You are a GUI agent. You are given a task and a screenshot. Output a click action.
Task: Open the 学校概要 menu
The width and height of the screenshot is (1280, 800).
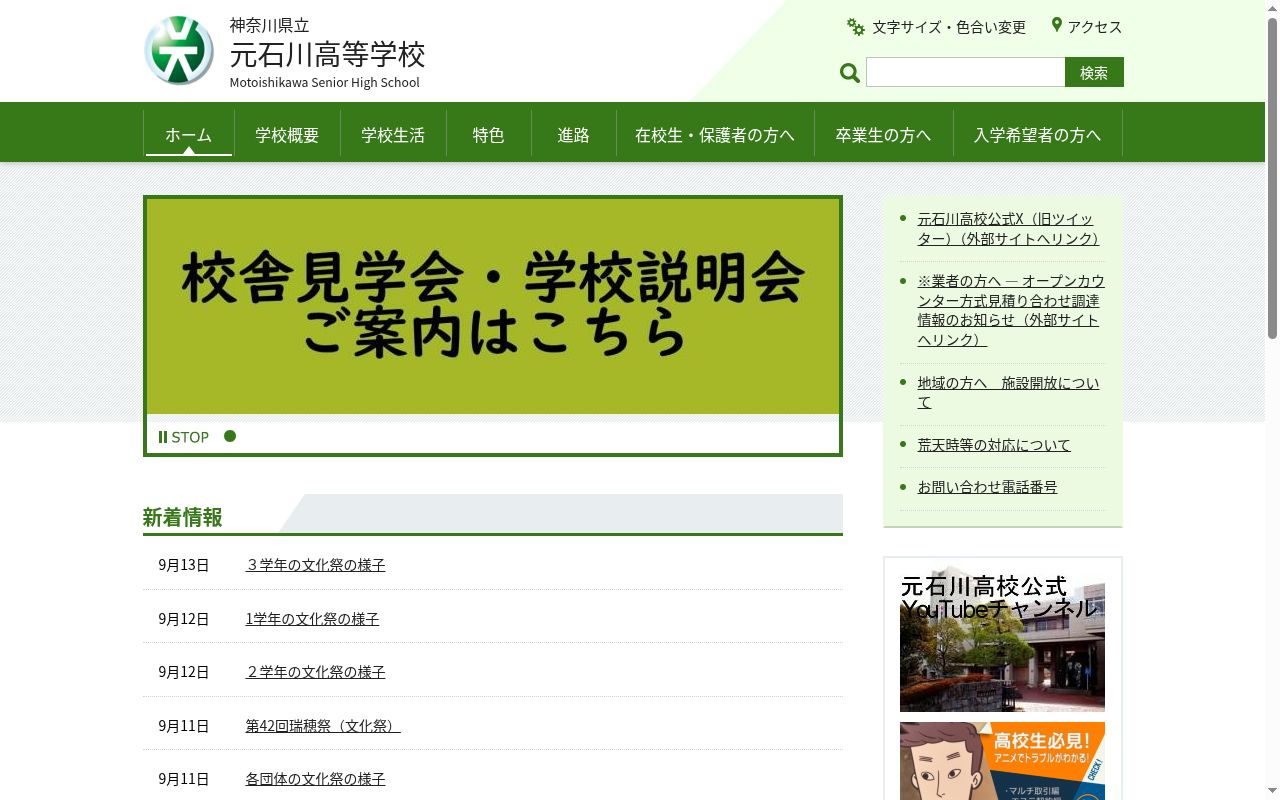point(287,135)
